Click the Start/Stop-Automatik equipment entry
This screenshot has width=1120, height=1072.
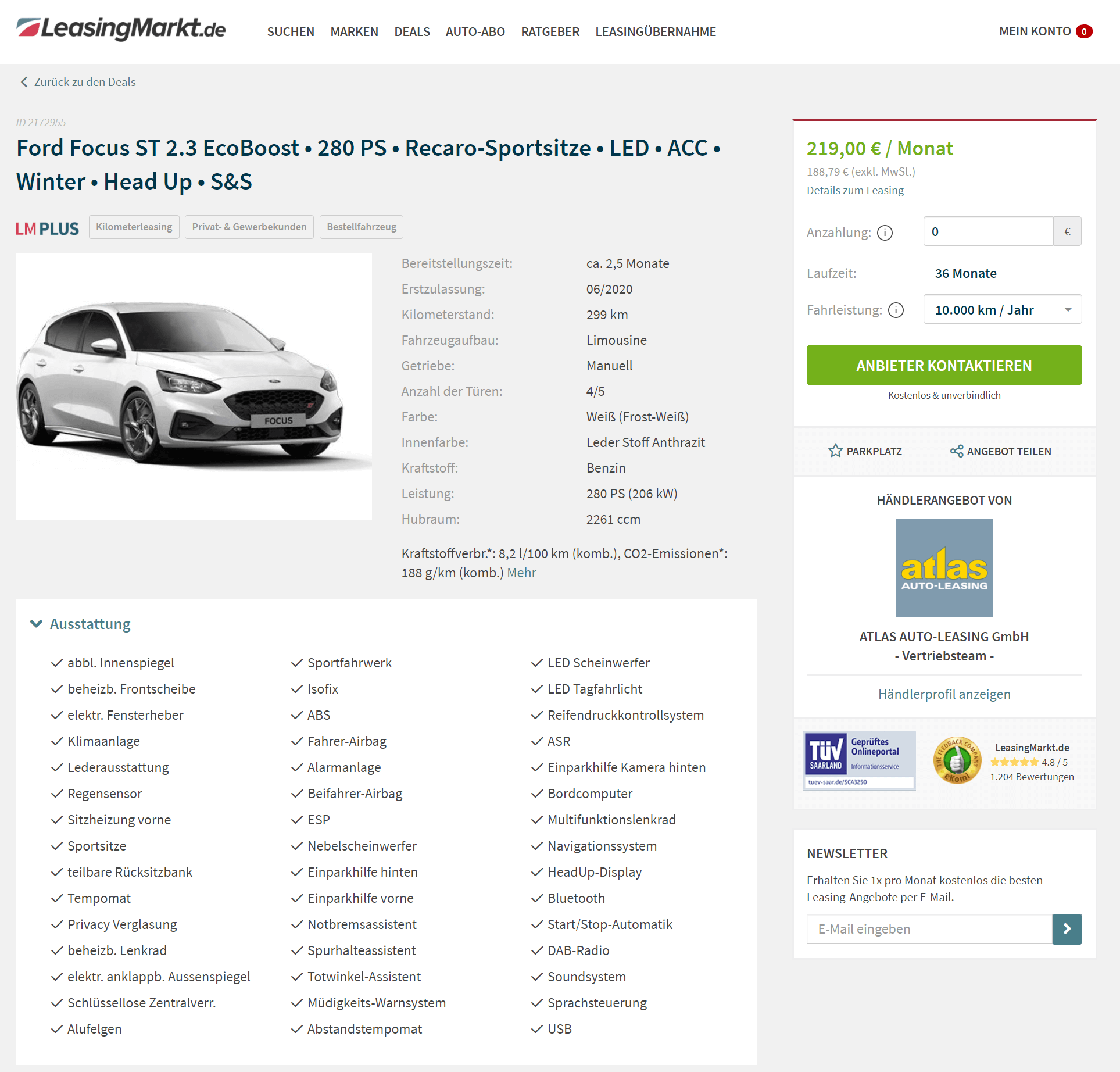pos(610,924)
